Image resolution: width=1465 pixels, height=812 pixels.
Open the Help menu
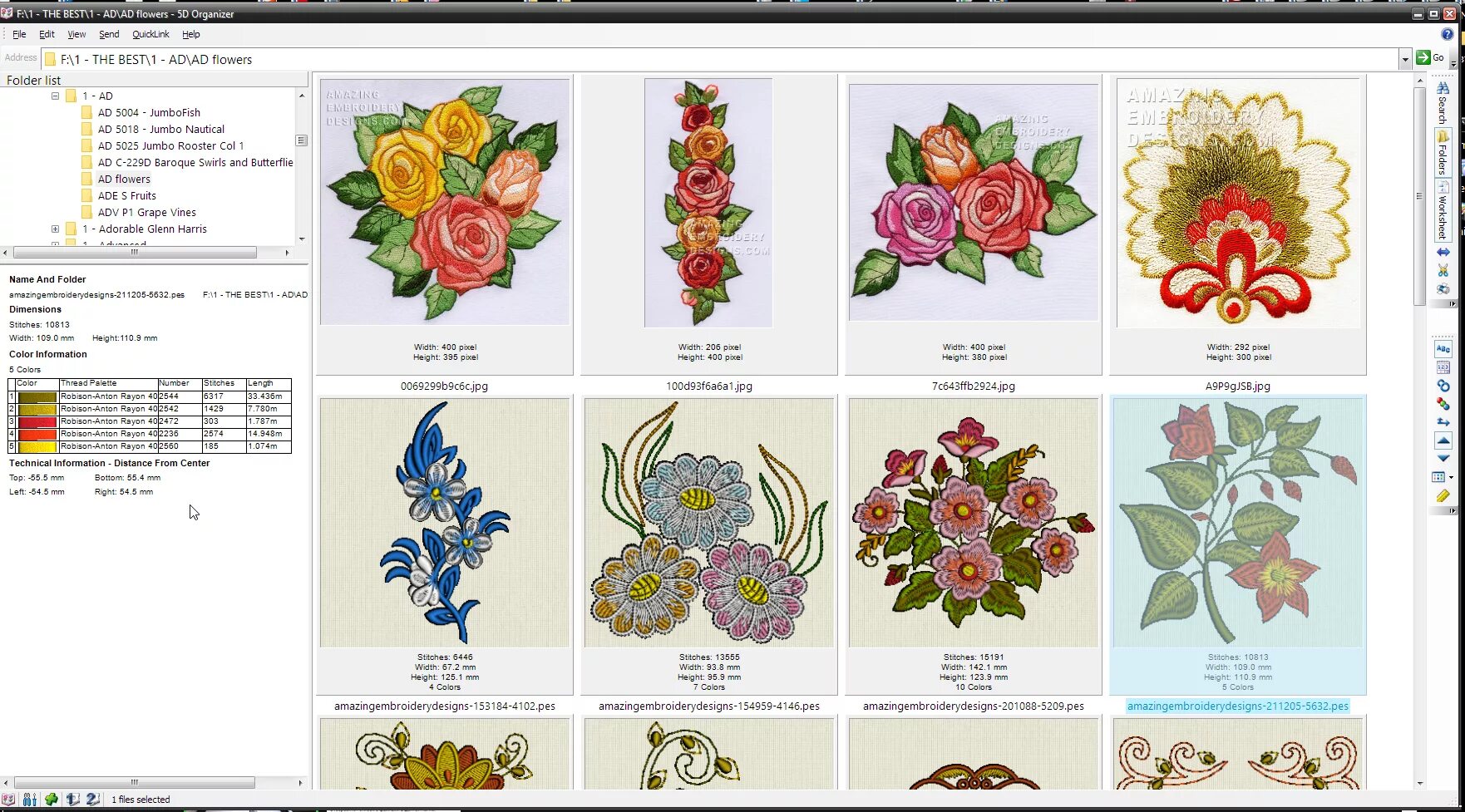tap(191, 34)
